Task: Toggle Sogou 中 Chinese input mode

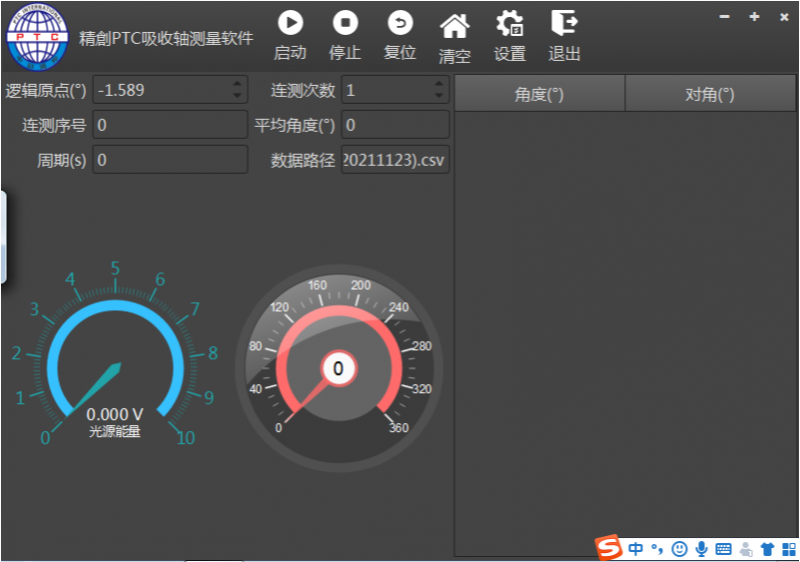Action: pos(636,548)
